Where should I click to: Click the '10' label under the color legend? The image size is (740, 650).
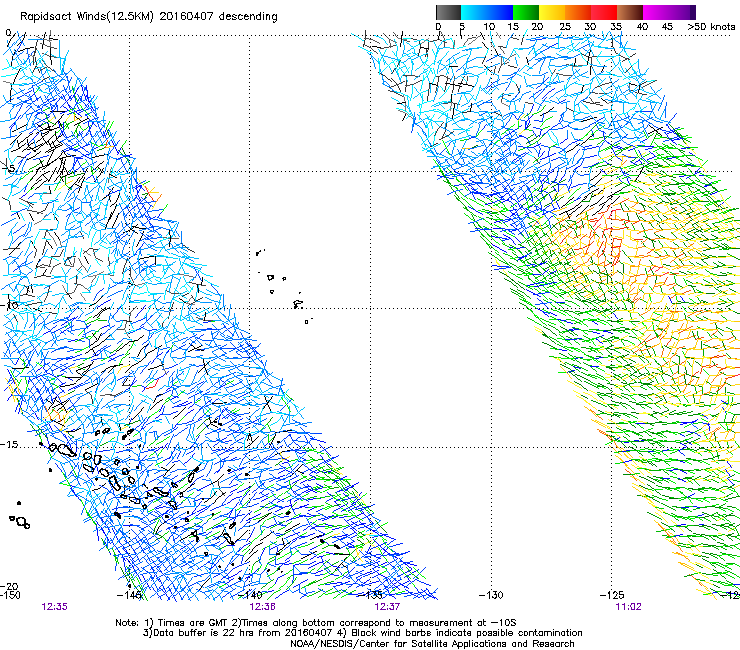tap(489, 27)
